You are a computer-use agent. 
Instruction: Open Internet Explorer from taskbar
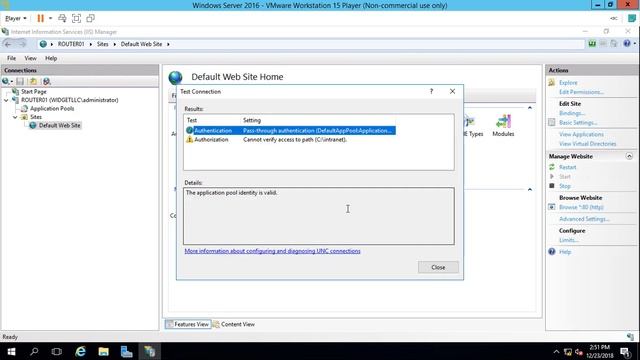pos(80,351)
